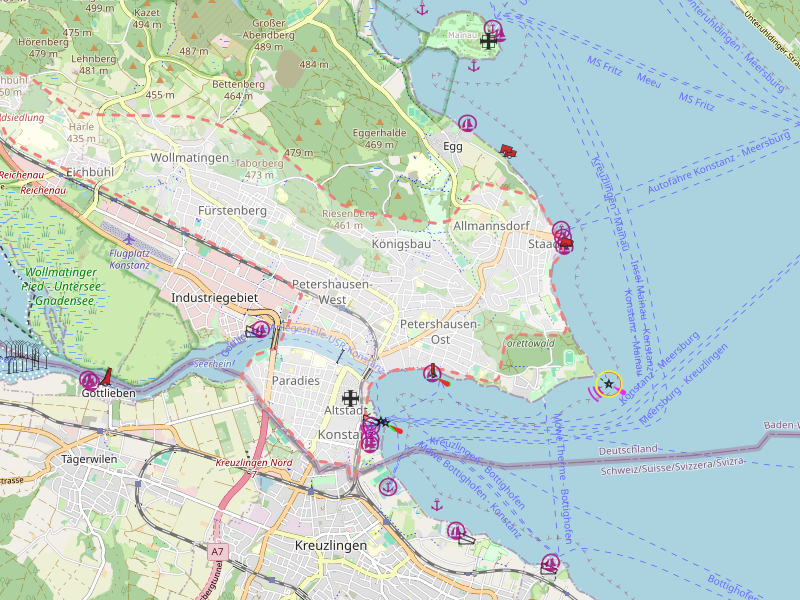The width and height of the screenshot is (800, 600).
Task: Select the harbour marker near Industriegebiet
Action: point(261,329)
